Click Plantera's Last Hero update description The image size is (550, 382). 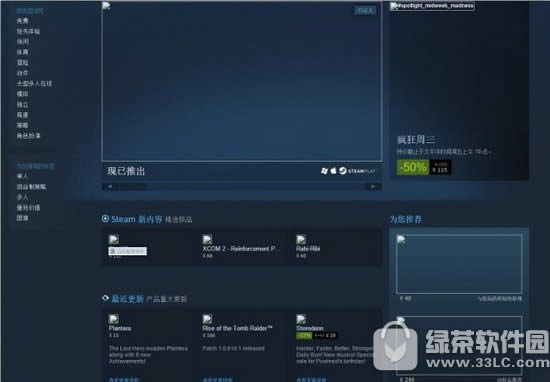148,355
